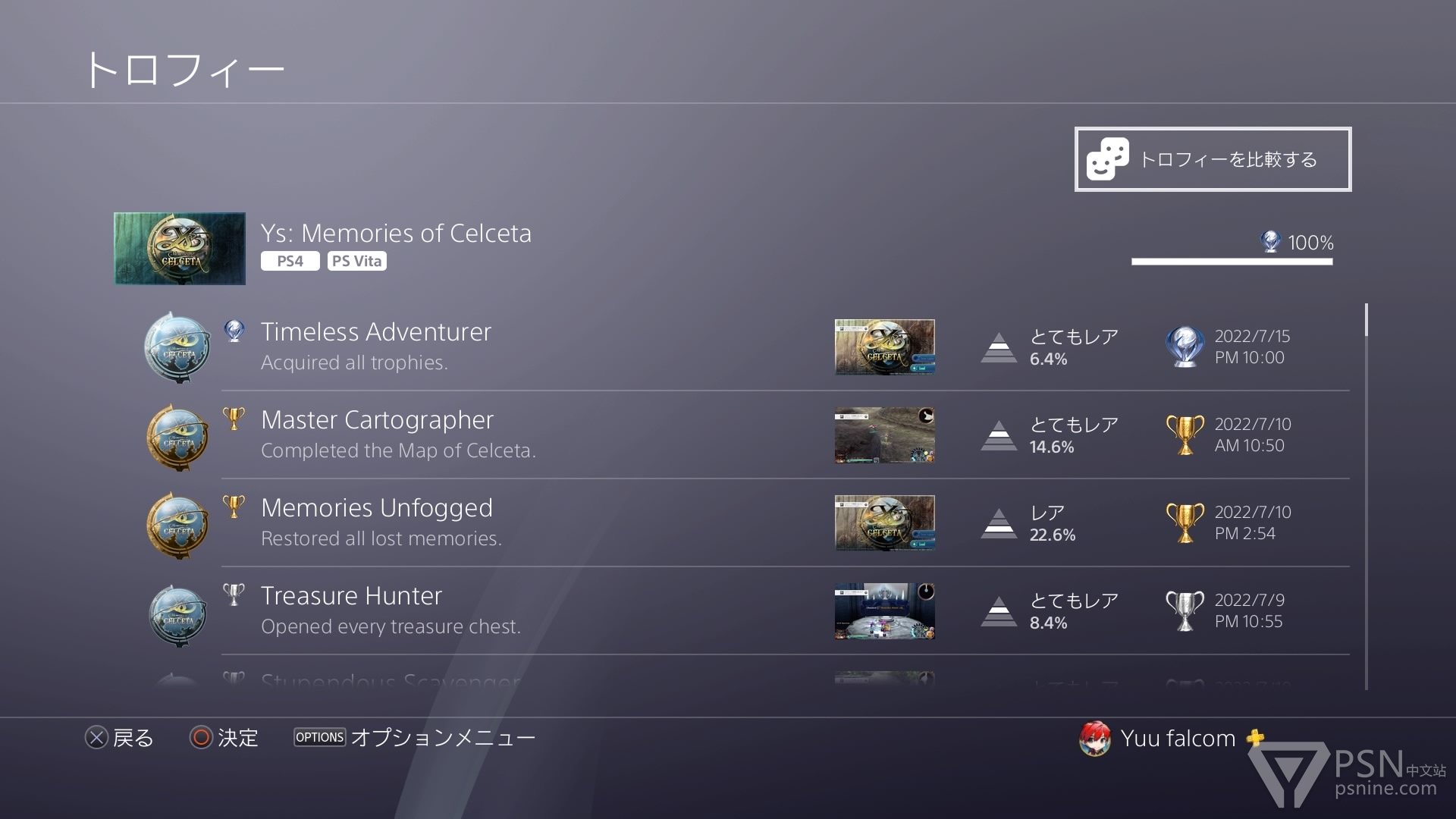Image resolution: width=1456 pixels, height=819 pixels.
Task: Click the Master Cartographer gold badge icon
Action: (177, 436)
